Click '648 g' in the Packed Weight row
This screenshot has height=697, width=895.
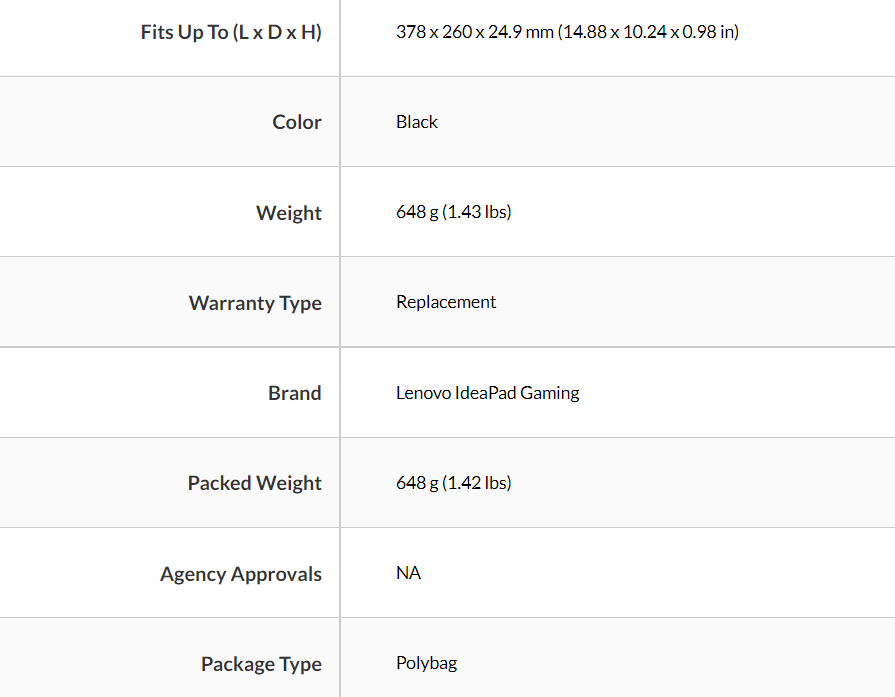coord(417,483)
